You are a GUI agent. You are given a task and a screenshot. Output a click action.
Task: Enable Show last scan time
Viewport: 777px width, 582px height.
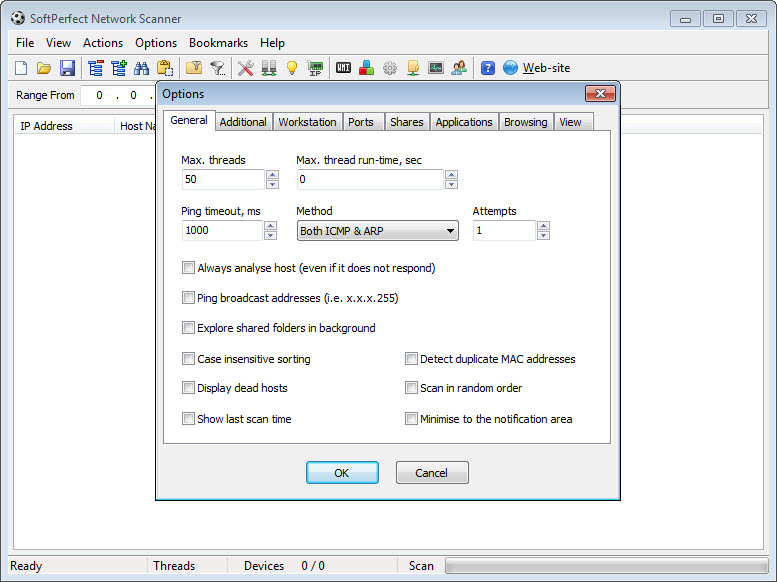click(x=188, y=419)
